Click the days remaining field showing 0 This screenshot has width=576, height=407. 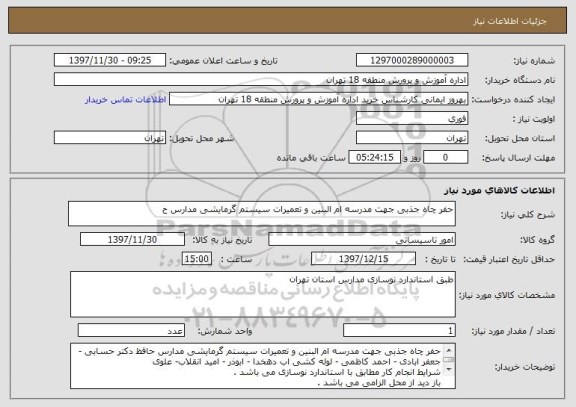click(445, 158)
